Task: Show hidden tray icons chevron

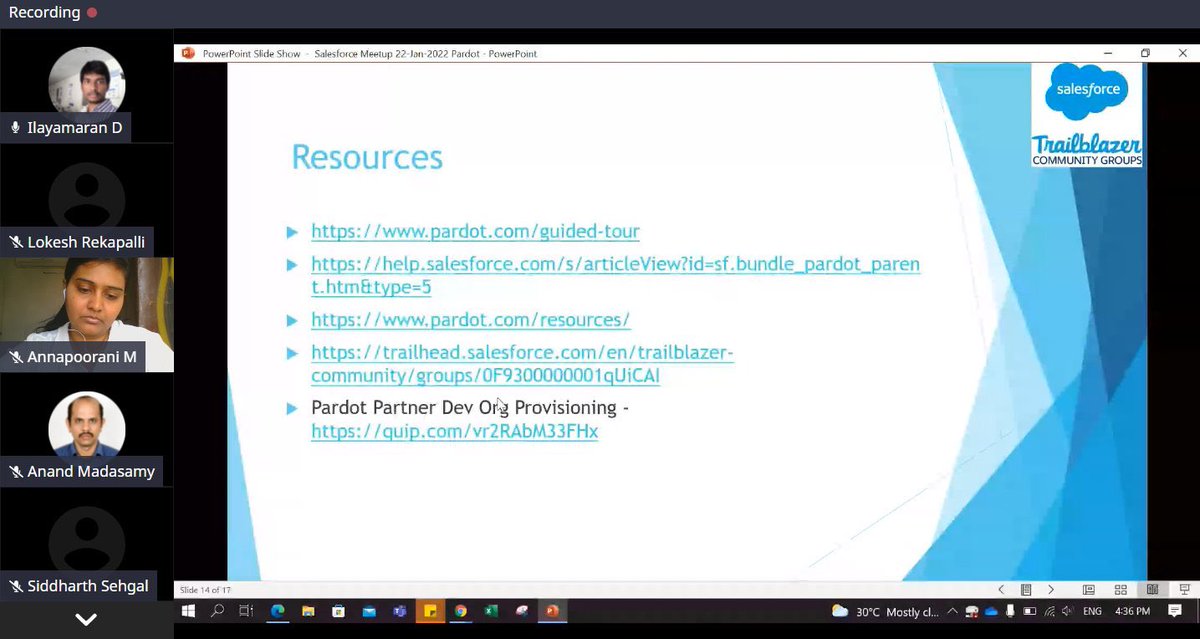Action: click(952, 611)
